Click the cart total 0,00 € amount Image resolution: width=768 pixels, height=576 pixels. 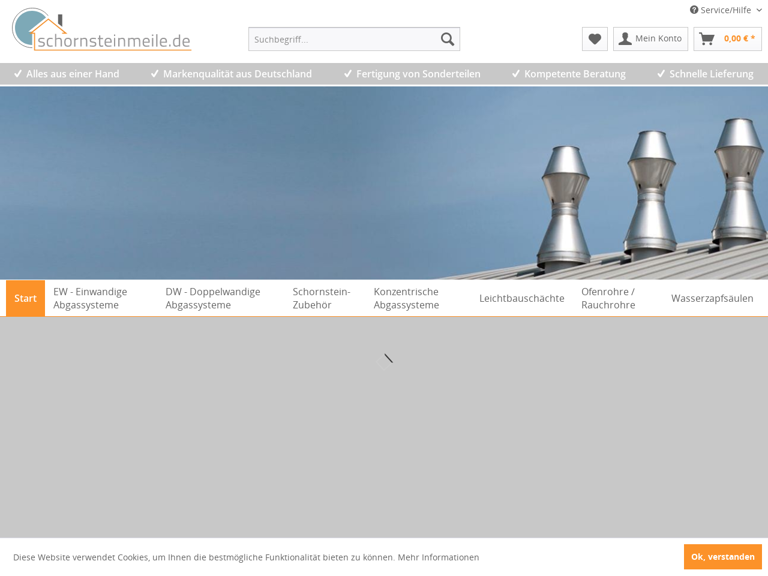pos(739,39)
